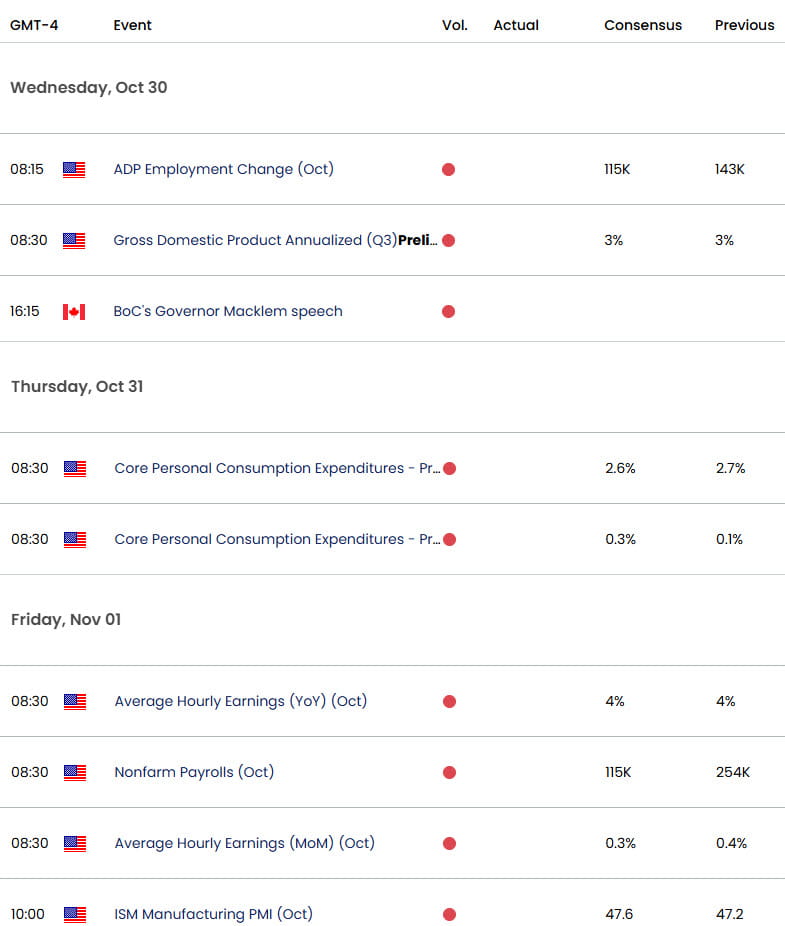The height and width of the screenshot is (926, 785).
Task: Click the US flag beside ADP Employment Change
Action: 73,169
